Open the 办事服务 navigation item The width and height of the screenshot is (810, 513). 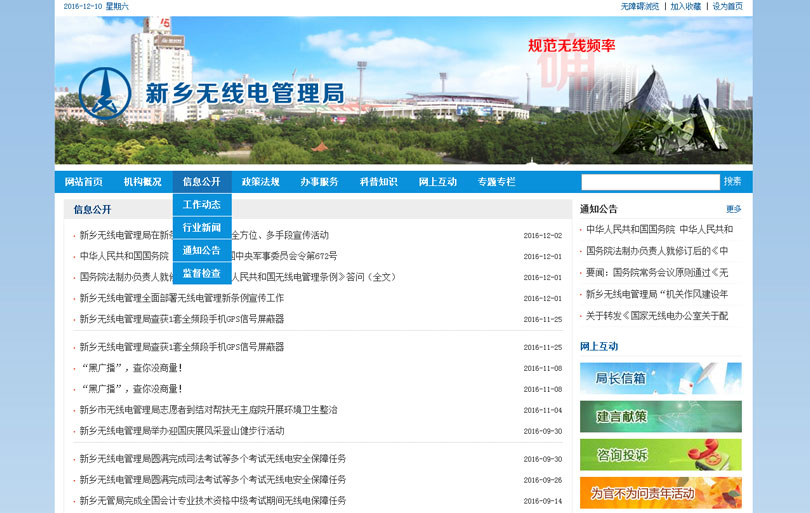pos(320,182)
